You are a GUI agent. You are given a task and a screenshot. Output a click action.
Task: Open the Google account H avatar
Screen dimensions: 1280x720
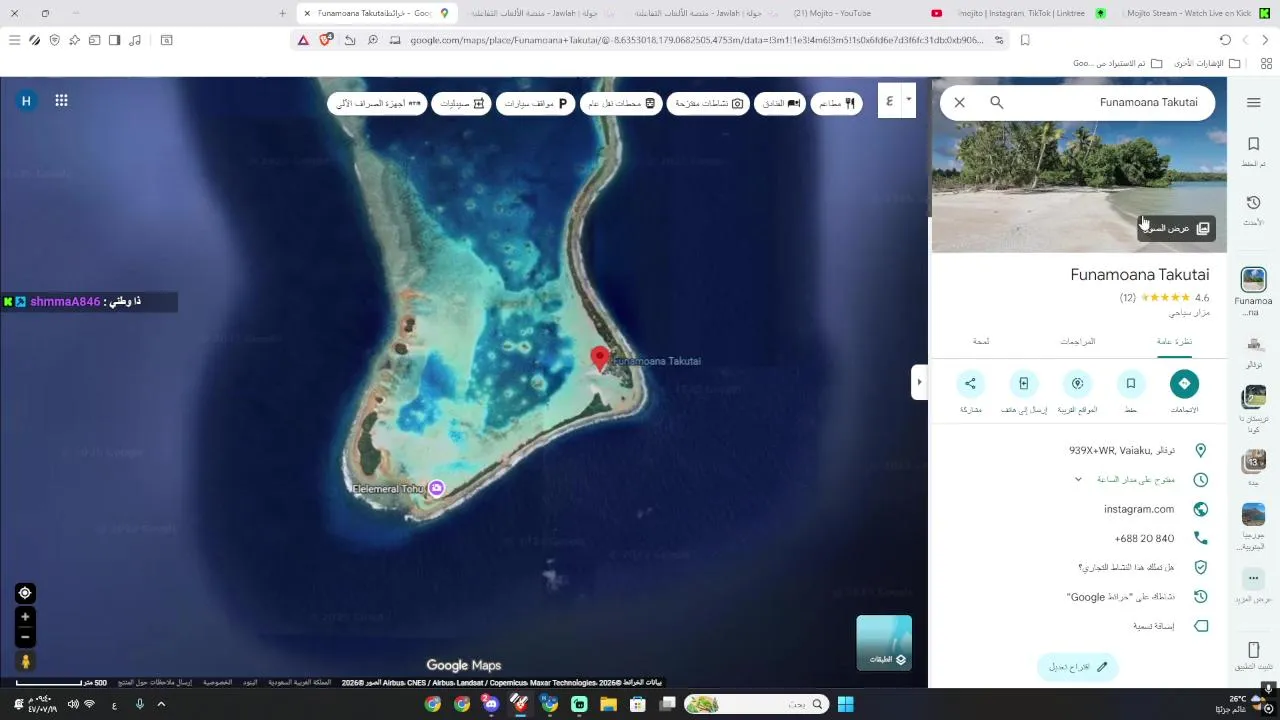point(26,100)
